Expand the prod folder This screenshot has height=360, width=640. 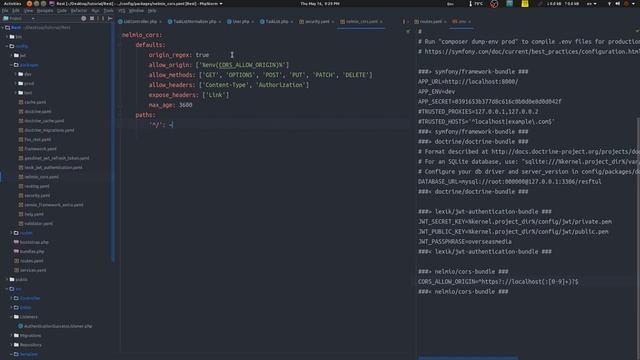pos(16,84)
